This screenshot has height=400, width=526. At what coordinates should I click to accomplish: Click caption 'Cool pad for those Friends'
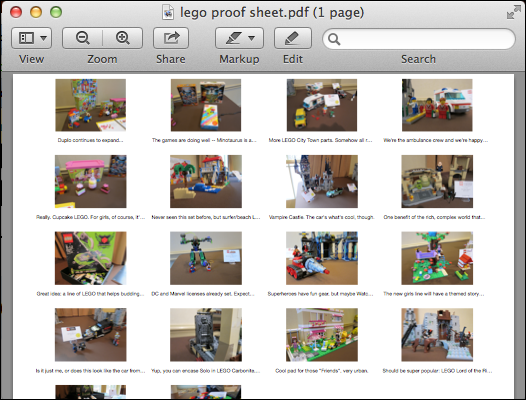(x=322, y=371)
